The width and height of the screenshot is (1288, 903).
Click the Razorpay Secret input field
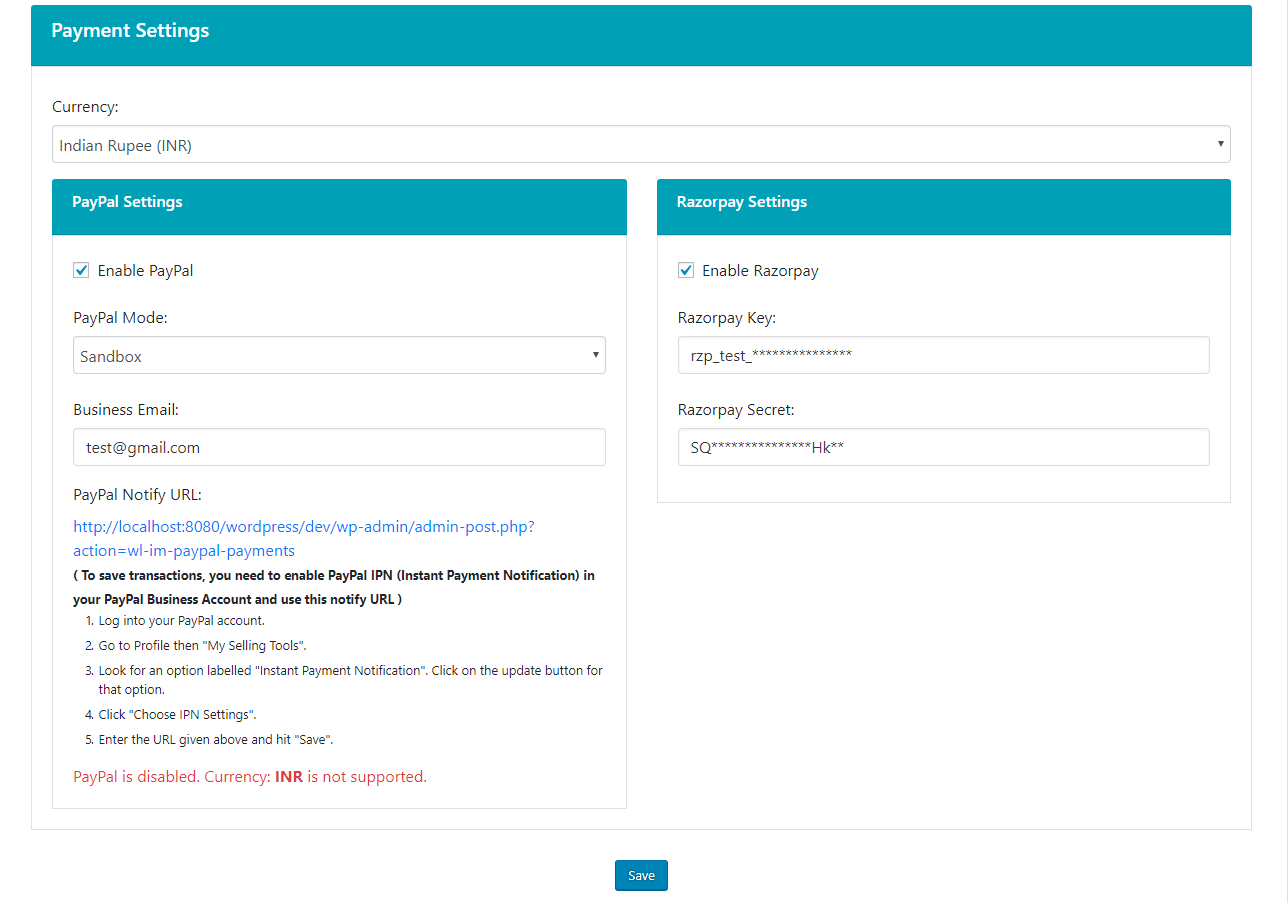tap(944, 447)
